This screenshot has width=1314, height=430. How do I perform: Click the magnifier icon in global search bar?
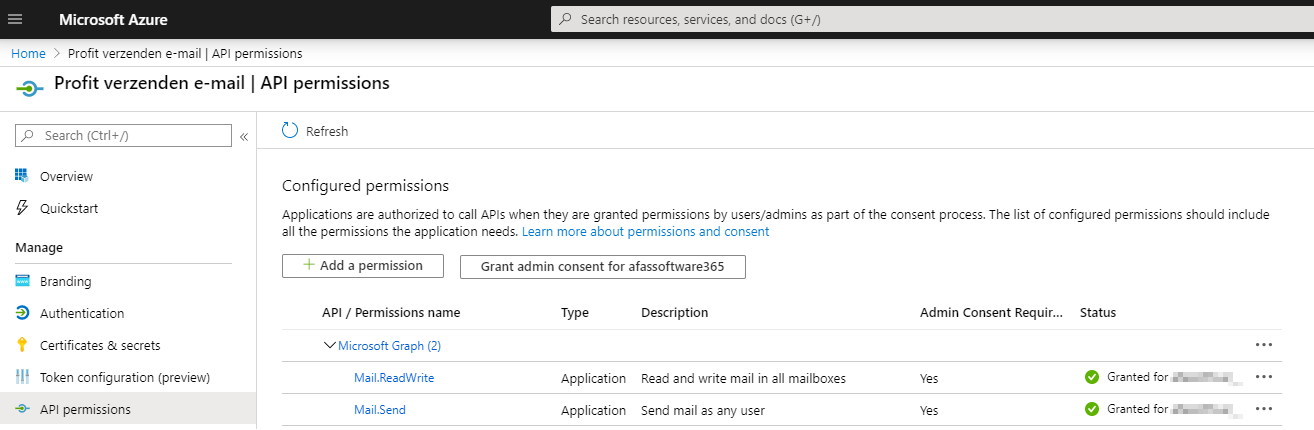(567, 19)
